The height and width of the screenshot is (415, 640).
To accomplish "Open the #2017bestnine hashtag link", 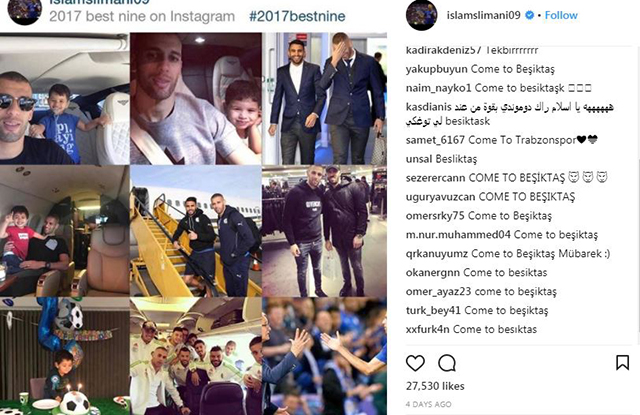I will (297, 16).
